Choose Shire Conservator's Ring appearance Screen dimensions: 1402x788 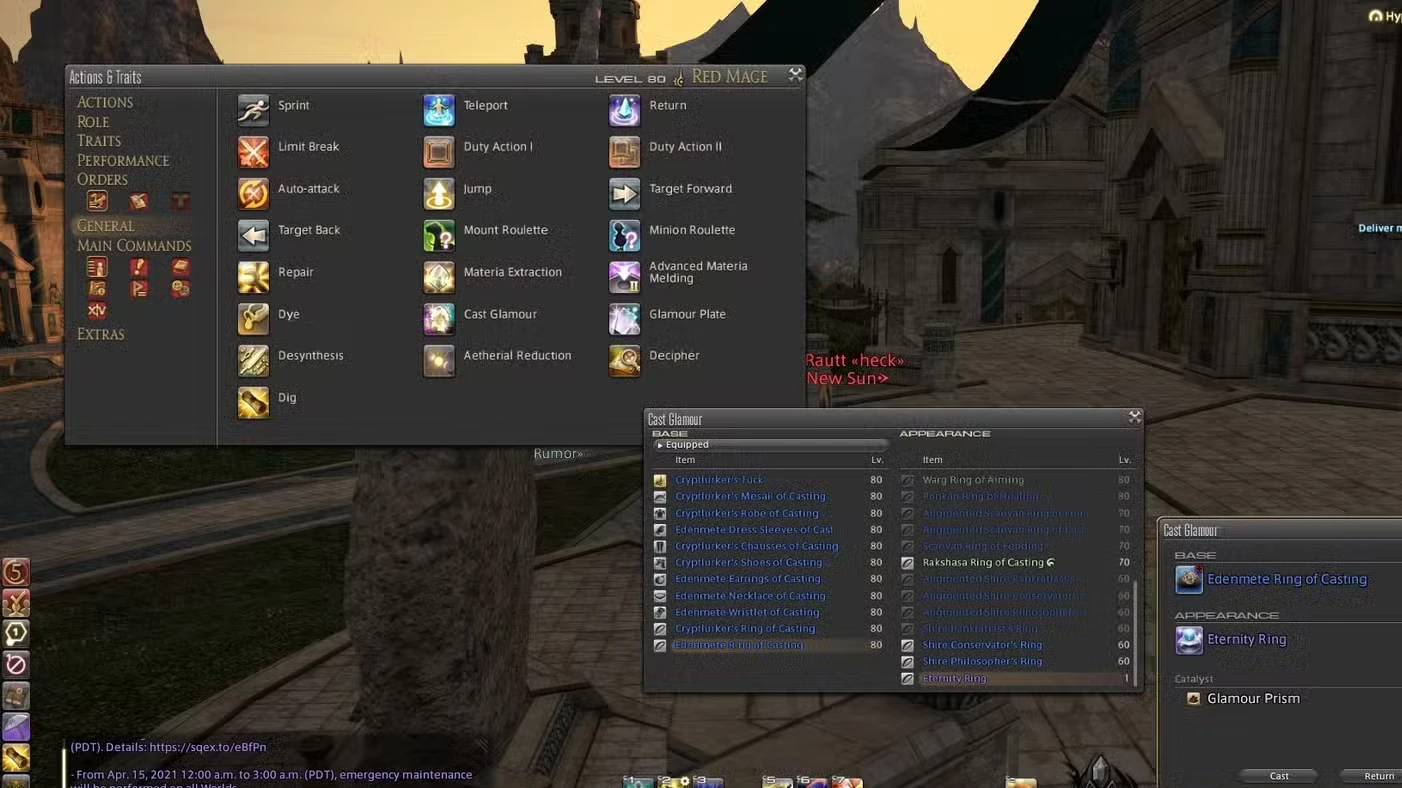1015,646
